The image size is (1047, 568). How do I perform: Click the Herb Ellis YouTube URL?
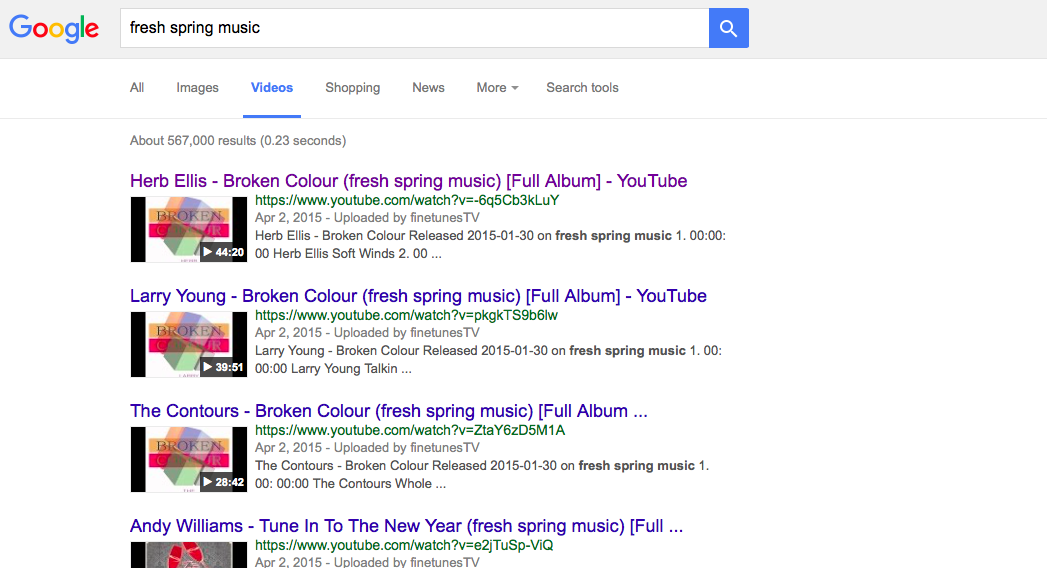pyautogui.click(x=406, y=200)
